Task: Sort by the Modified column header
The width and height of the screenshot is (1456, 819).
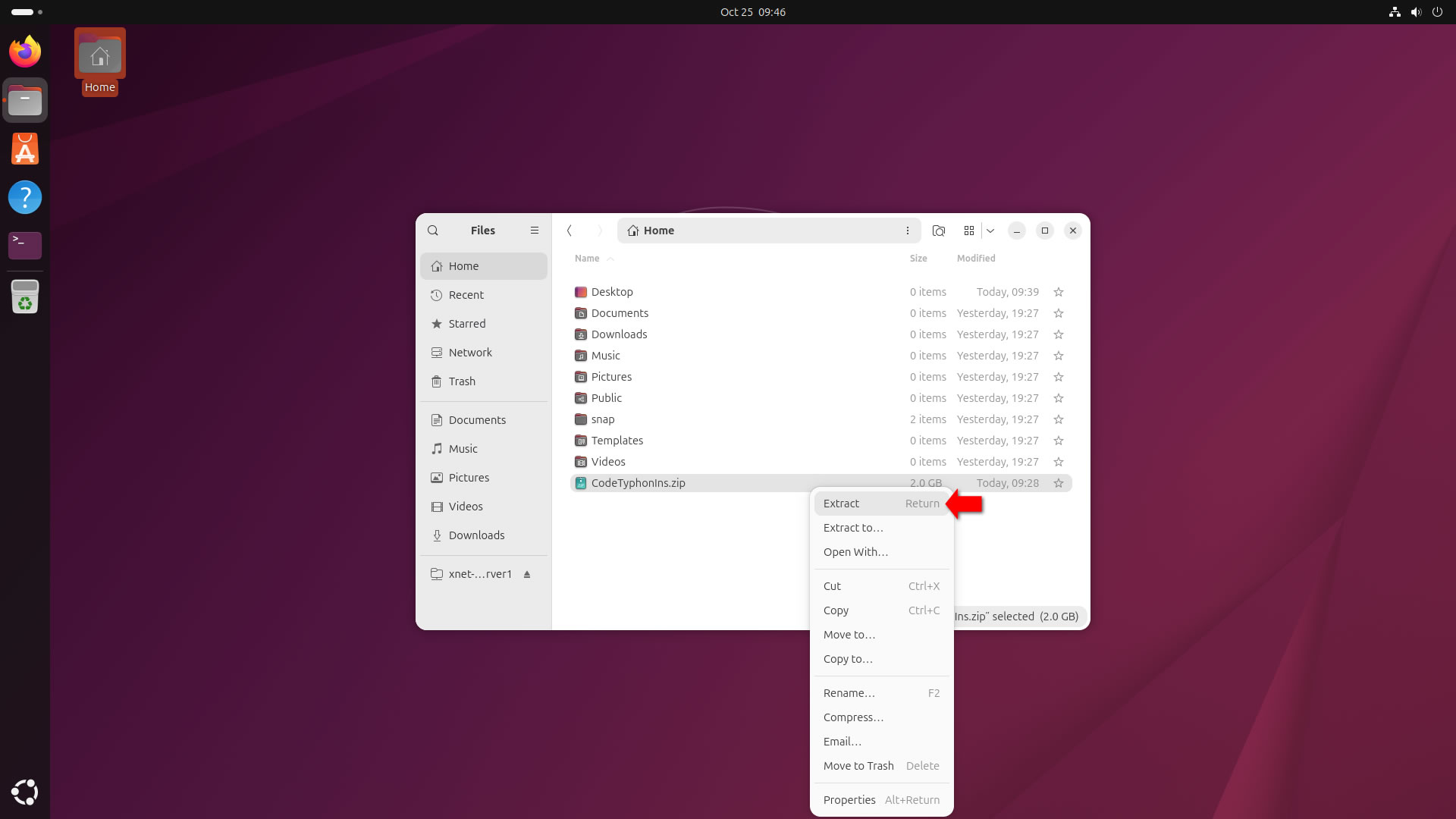Action: pyautogui.click(x=976, y=259)
